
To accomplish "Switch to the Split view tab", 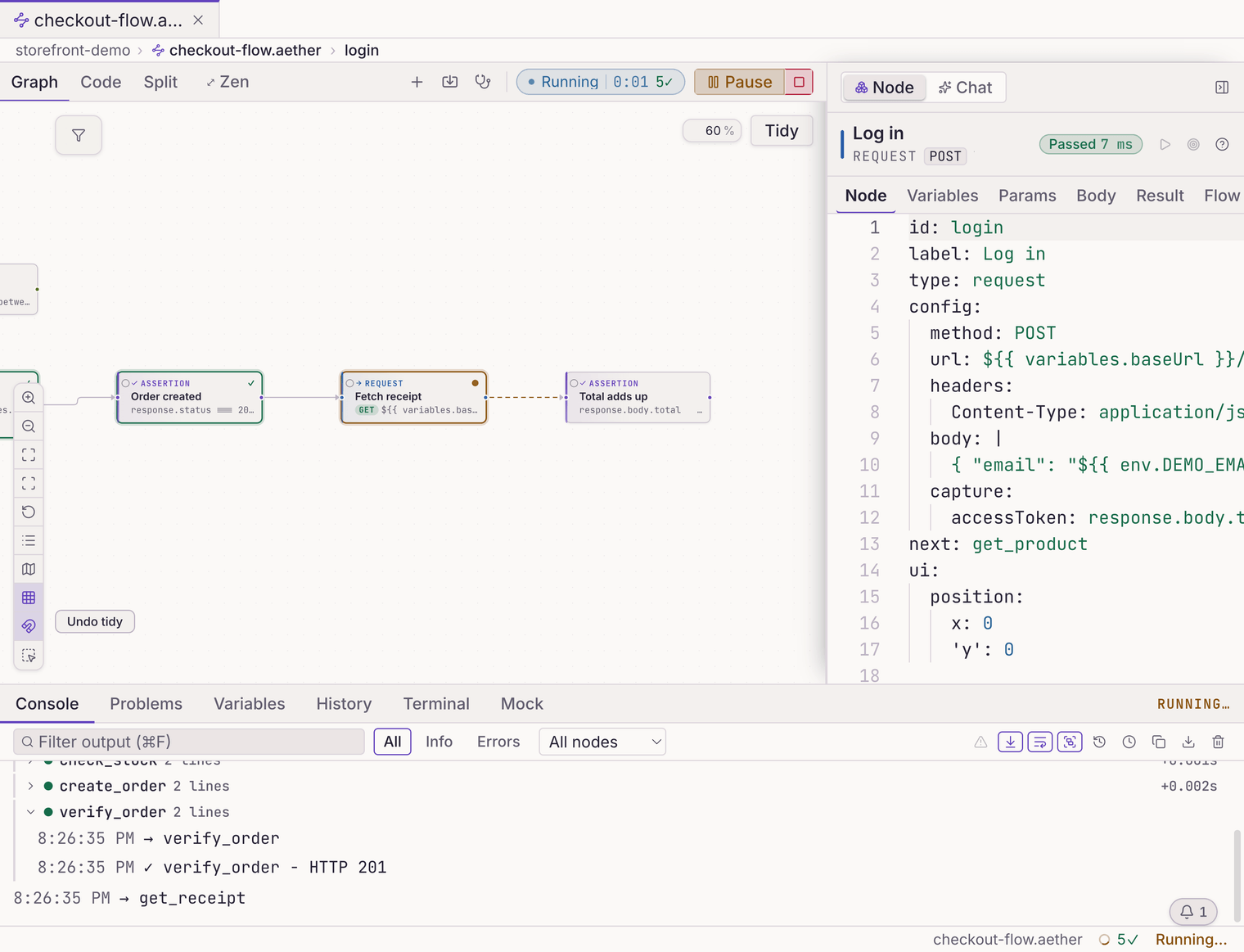I will (x=160, y=82).
